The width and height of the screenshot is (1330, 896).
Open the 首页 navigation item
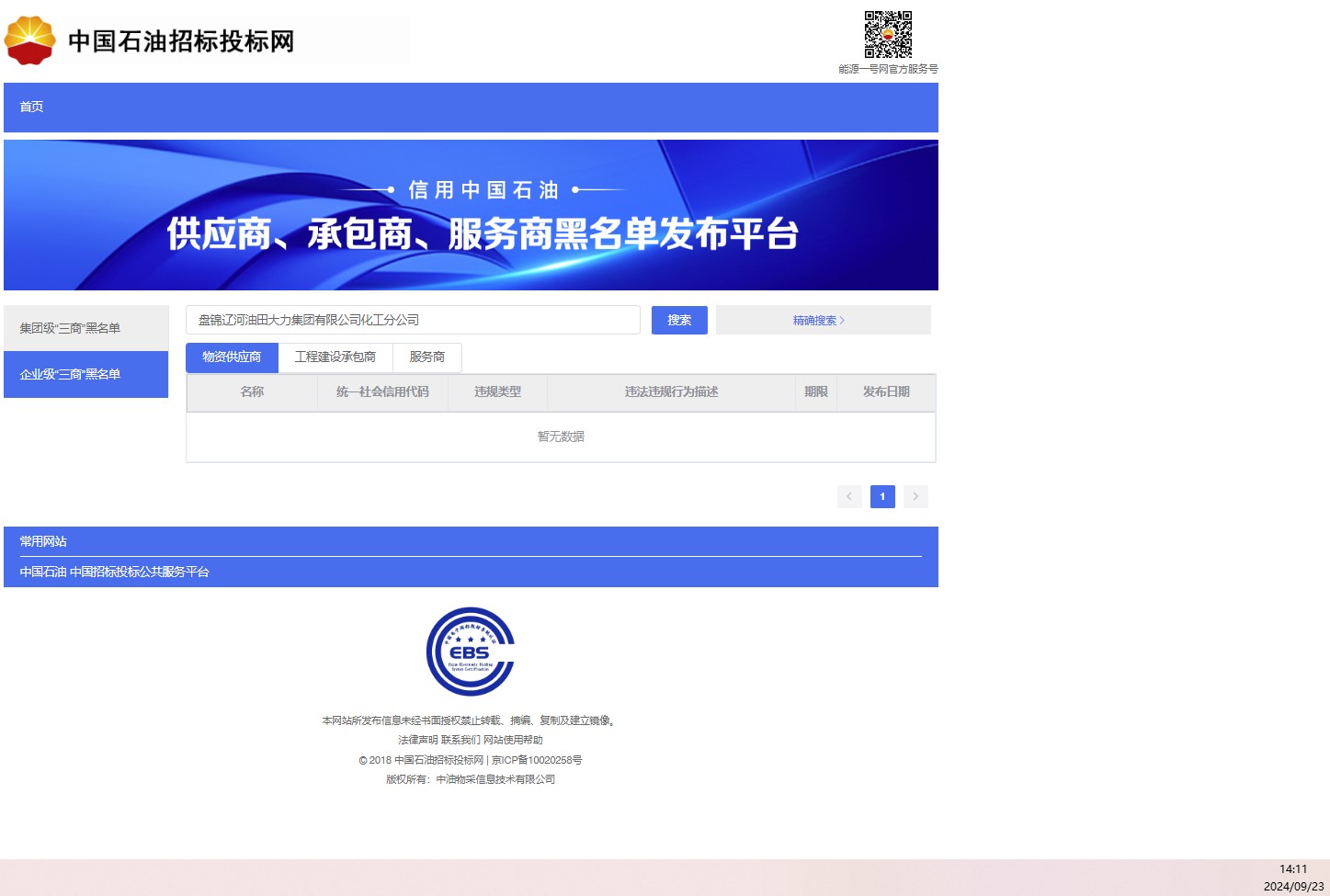coord(31,107)
